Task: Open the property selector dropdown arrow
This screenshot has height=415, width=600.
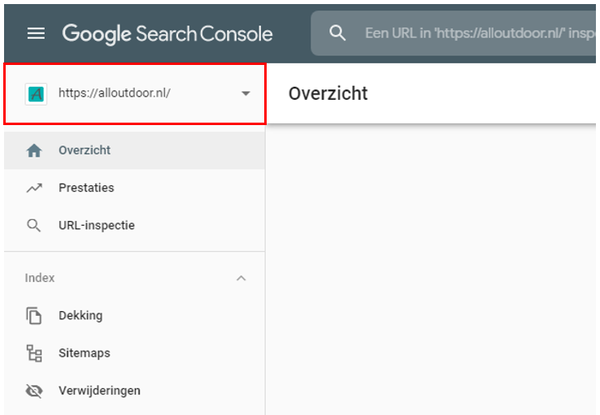Action: pos(246,93)
